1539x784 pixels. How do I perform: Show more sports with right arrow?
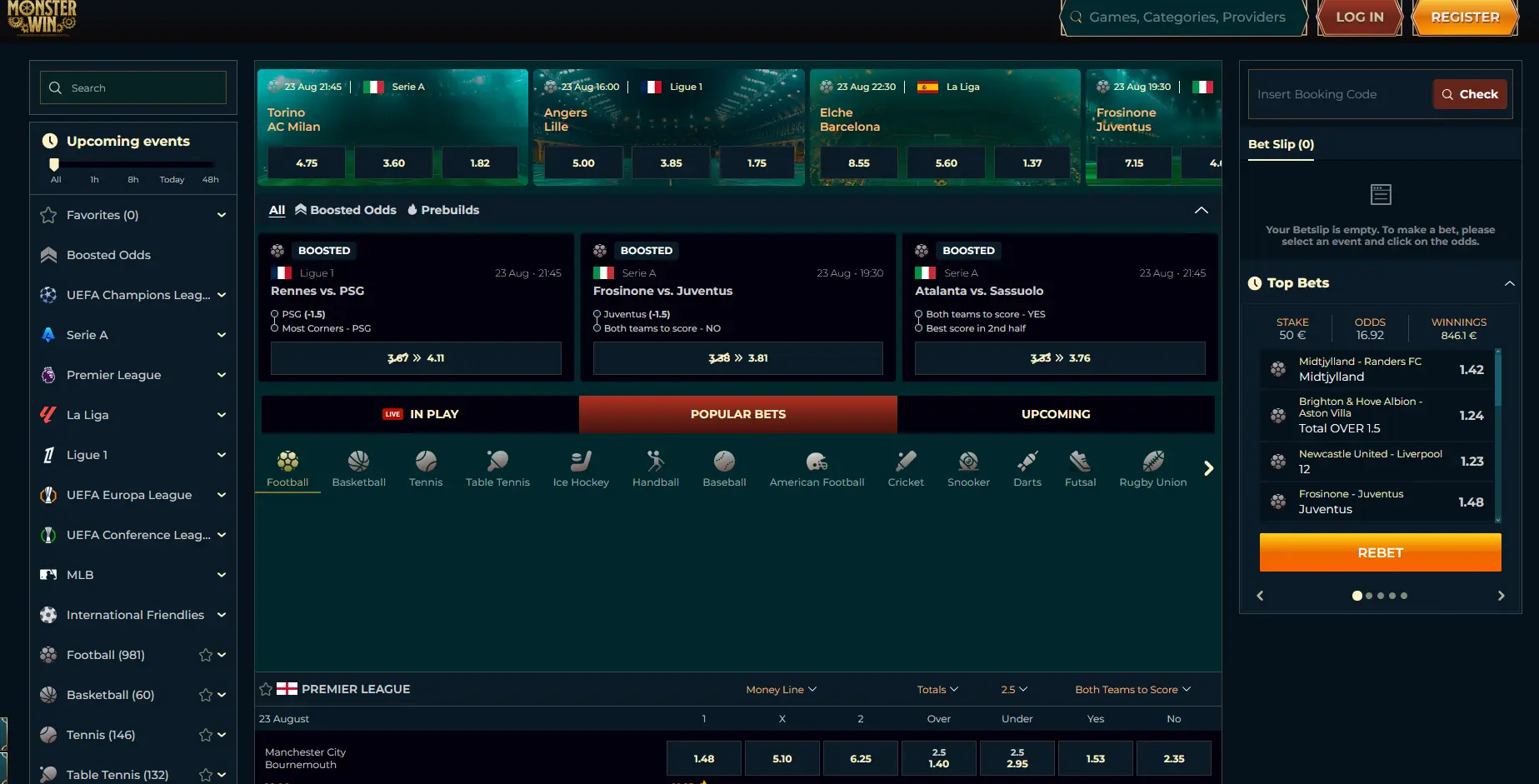(x=1208, y=468)
